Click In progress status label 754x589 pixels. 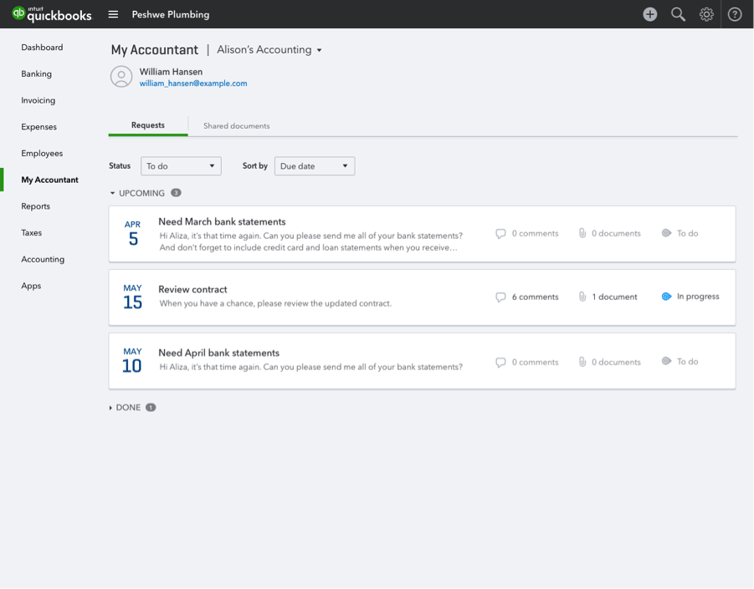[698, 296]
